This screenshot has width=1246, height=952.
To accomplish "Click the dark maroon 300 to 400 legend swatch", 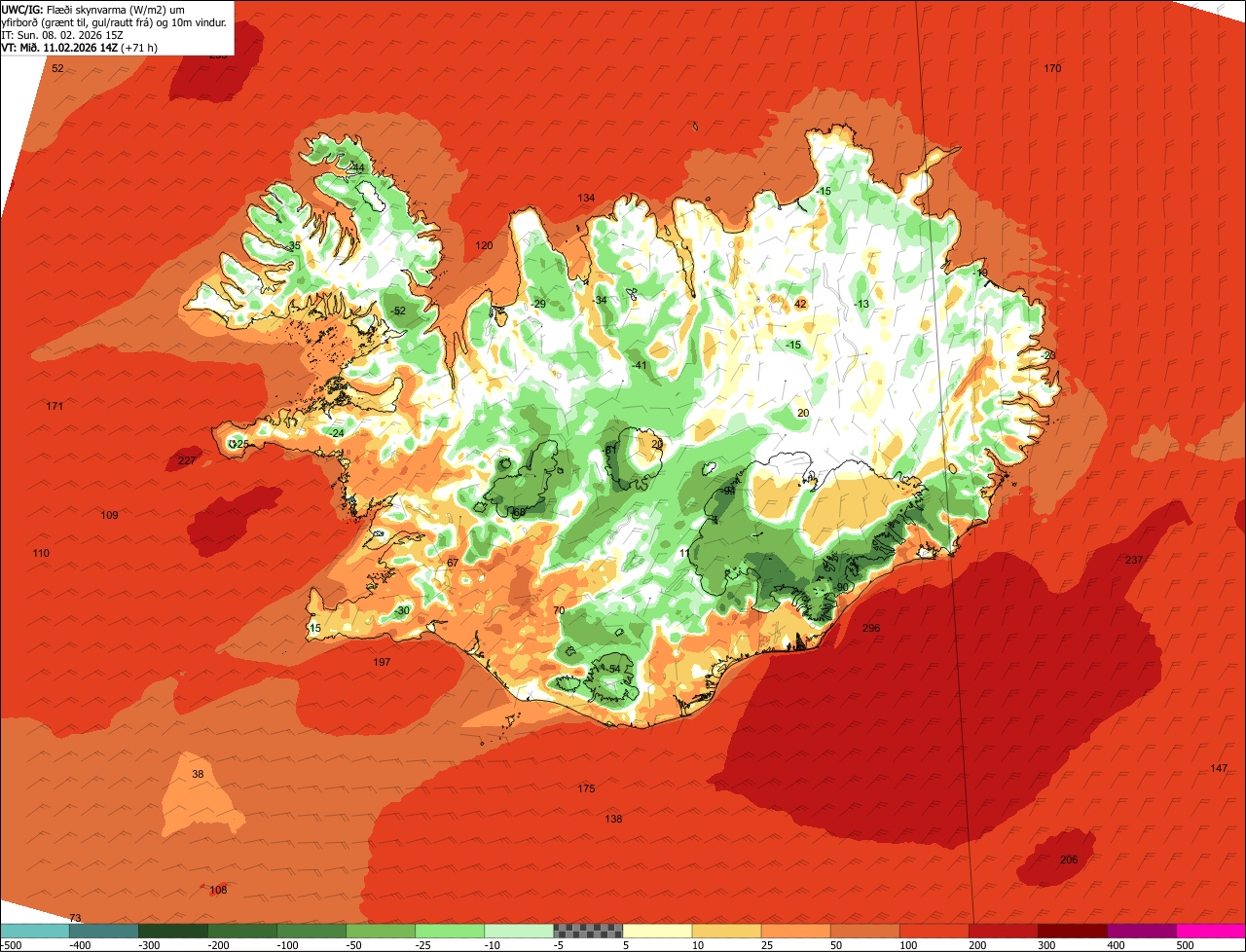I will pos(1073,931).
